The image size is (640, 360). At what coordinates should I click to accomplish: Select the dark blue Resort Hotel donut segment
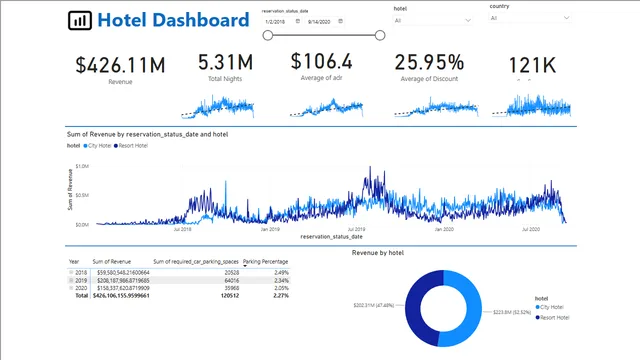click(x=413, y=308)
